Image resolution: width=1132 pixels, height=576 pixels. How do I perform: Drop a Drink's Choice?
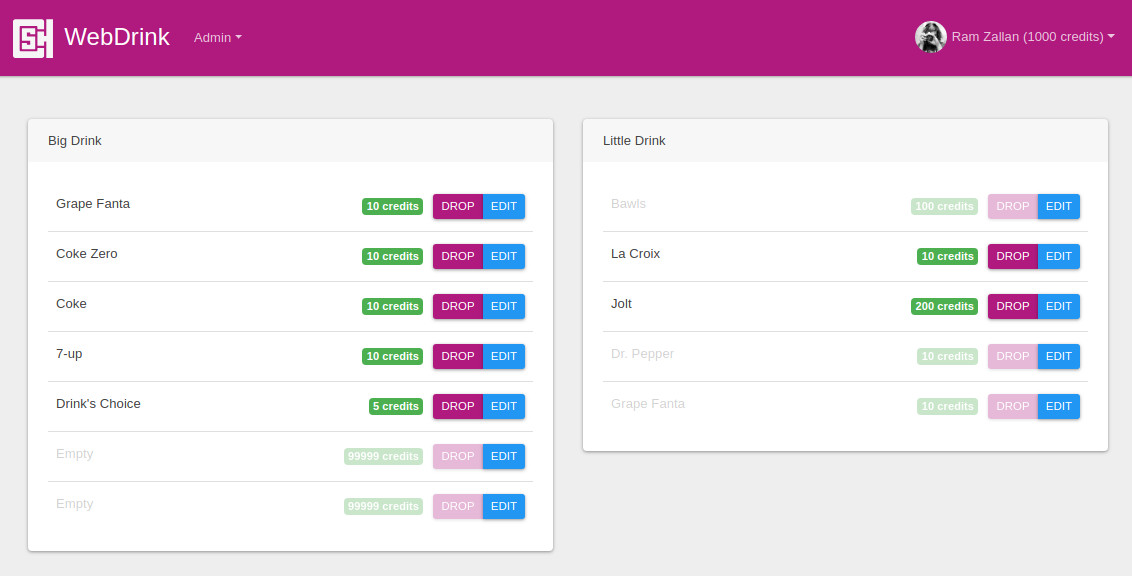pos(457,406)
